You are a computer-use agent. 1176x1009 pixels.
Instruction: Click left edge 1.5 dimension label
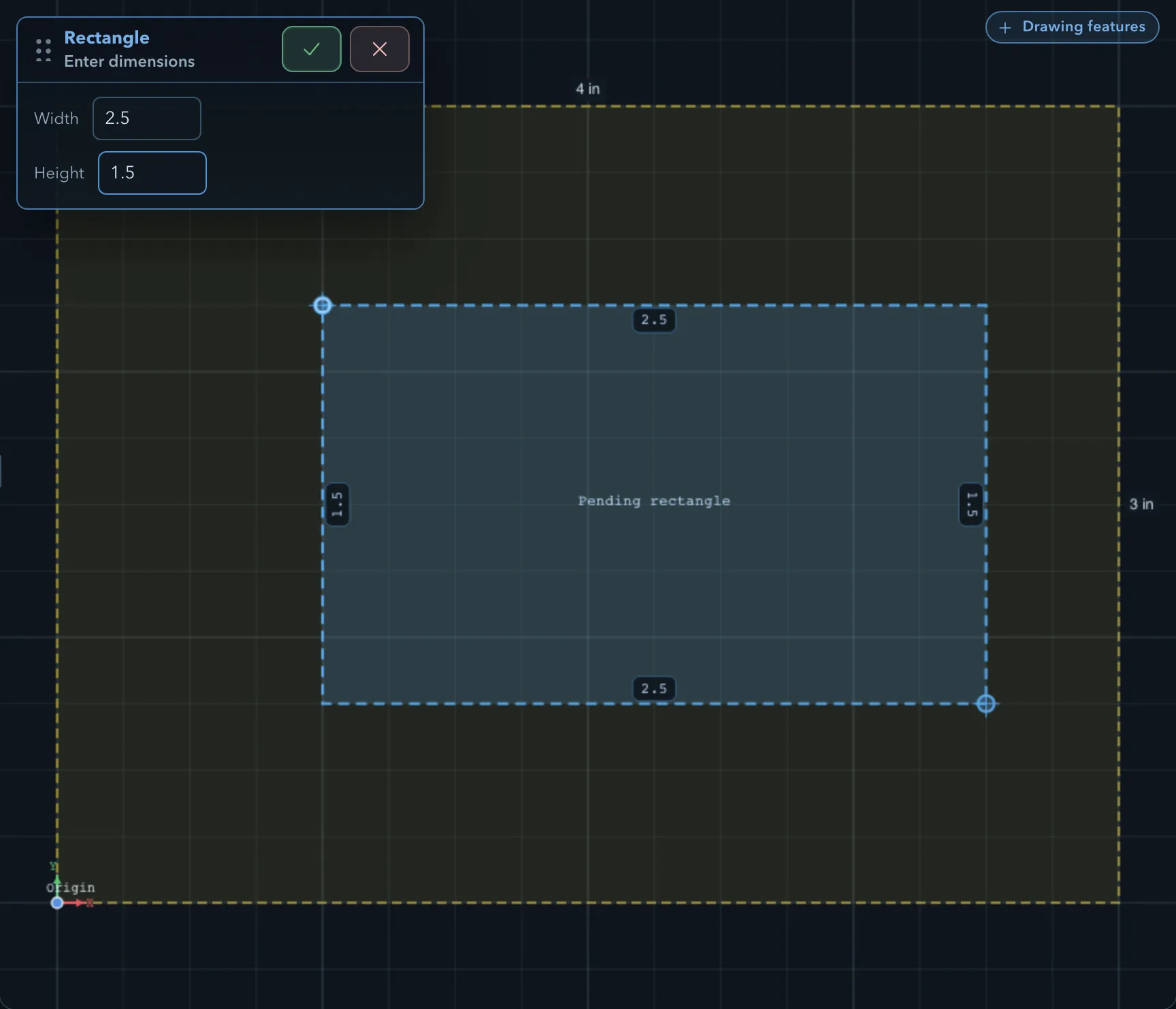[338, 505]
